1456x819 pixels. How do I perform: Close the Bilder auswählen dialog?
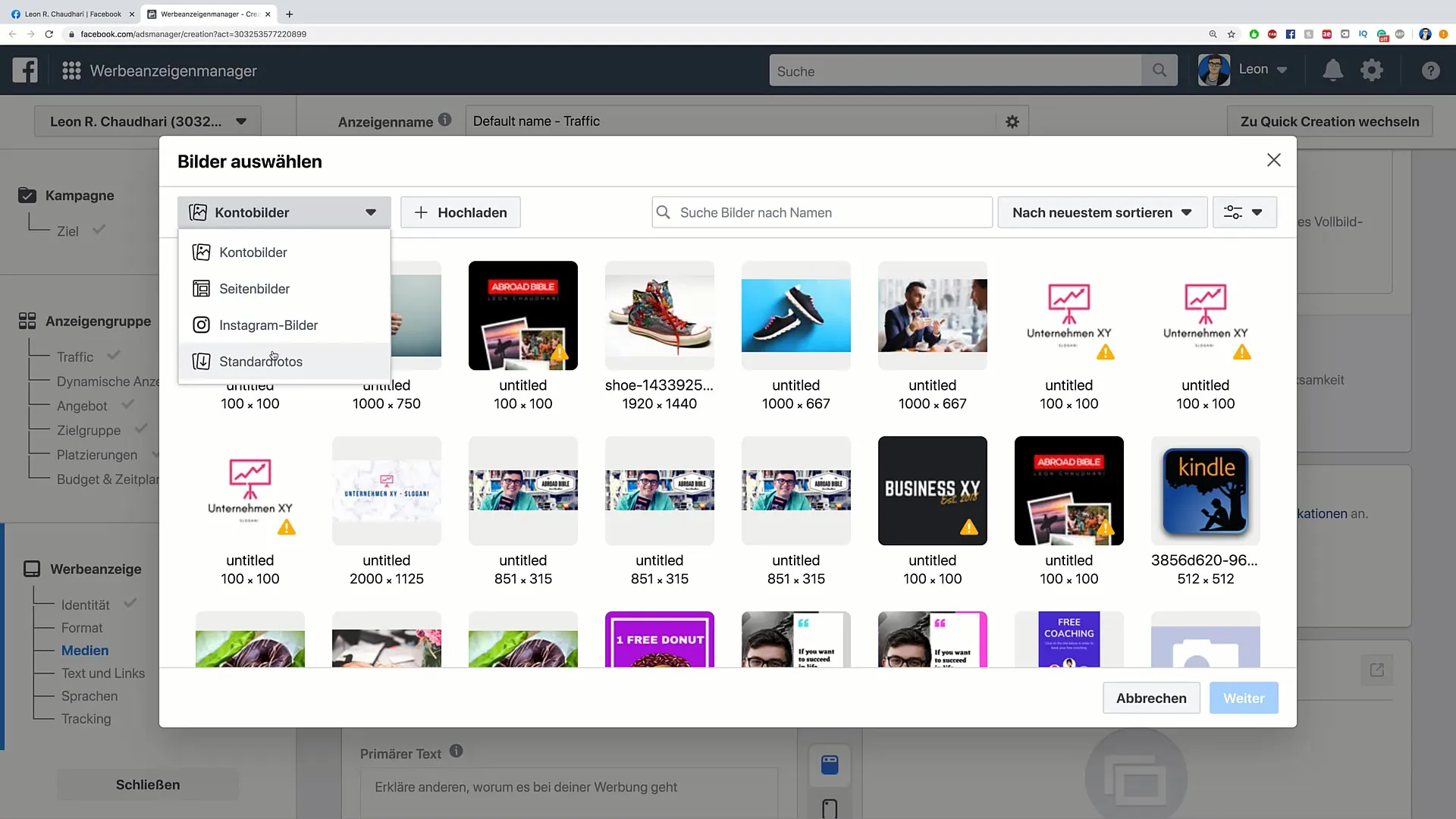point(1274,160)
